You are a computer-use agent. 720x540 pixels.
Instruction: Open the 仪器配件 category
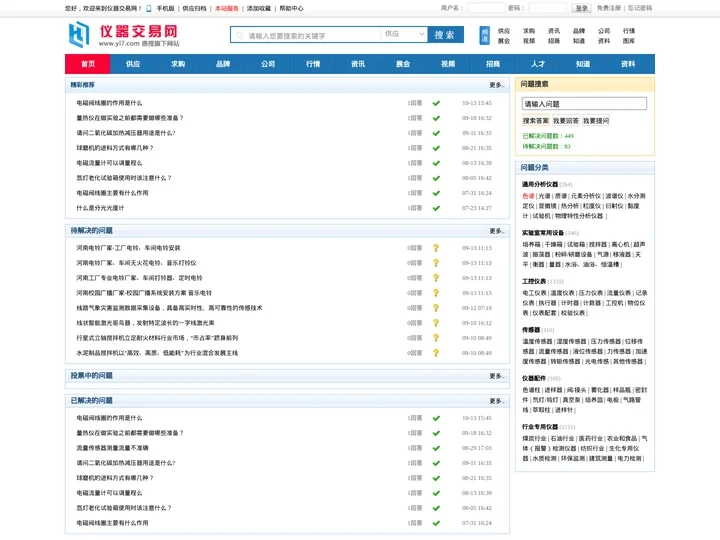pyautogui.click(x=534, y=378)
